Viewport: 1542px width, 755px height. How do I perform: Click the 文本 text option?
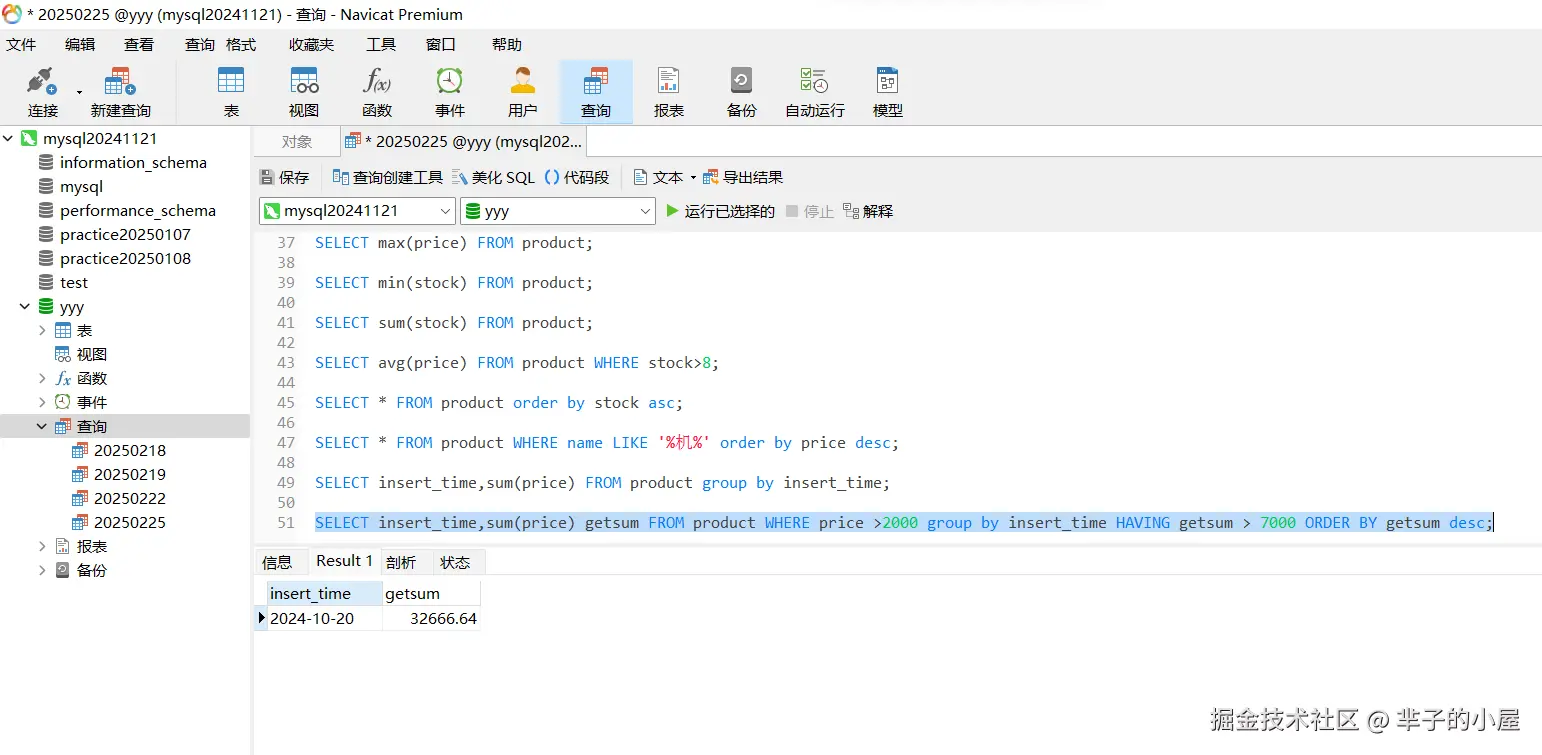point(659,177)
